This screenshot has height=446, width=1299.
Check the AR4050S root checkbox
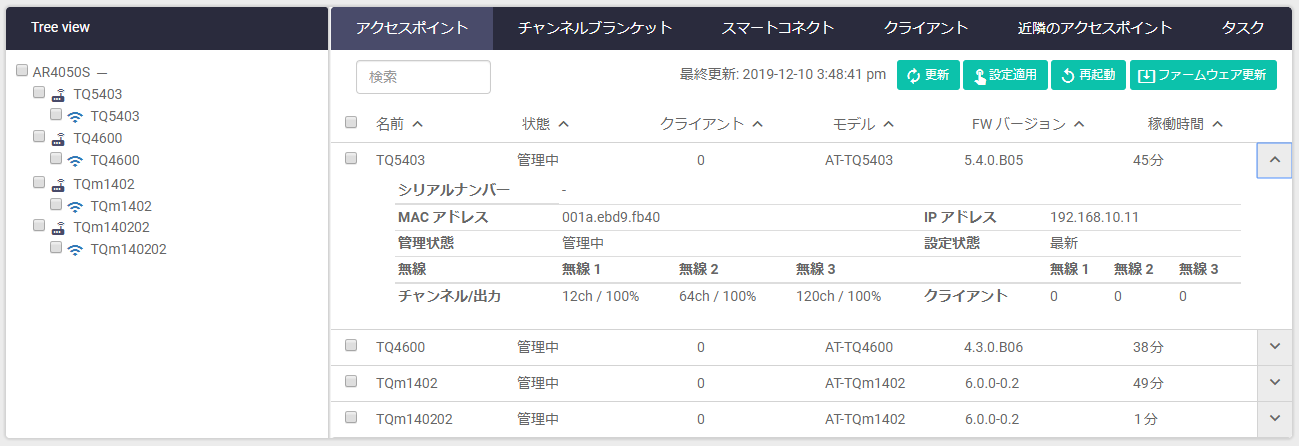(22, 71)
